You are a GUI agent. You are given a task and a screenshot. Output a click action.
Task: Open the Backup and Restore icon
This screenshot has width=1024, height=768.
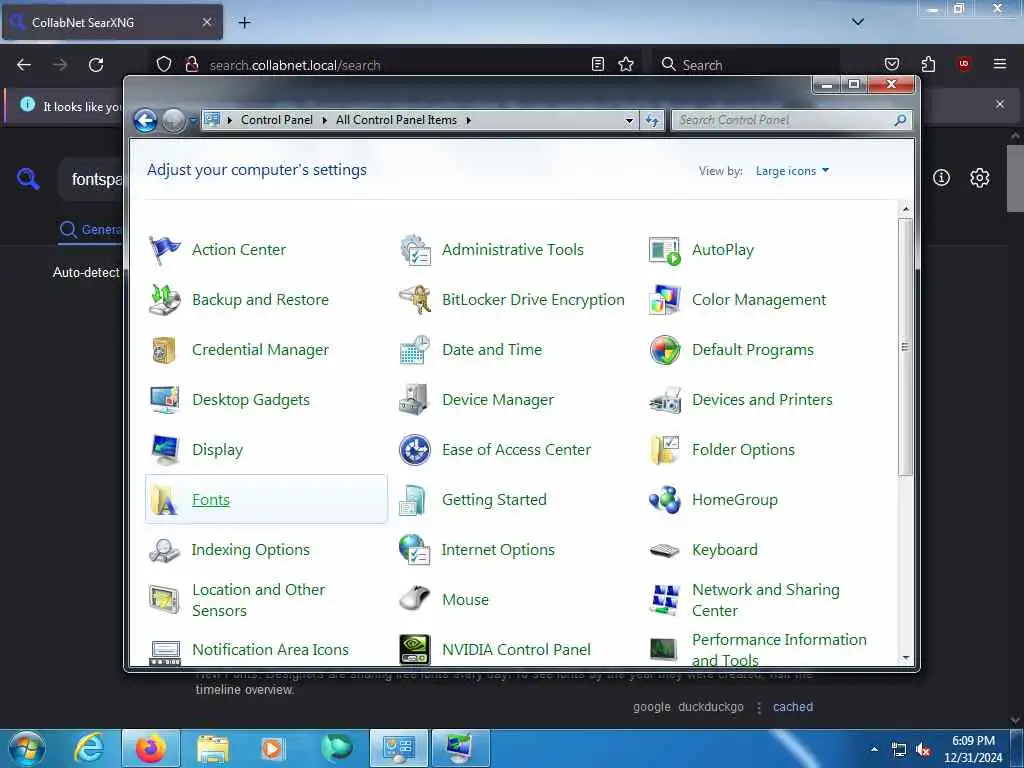165,300
